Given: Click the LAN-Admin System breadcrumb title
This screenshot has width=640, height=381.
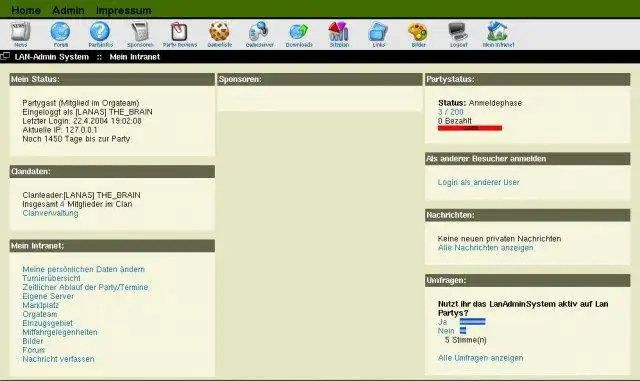Looking at the screenshot, I should pos(51,57).
